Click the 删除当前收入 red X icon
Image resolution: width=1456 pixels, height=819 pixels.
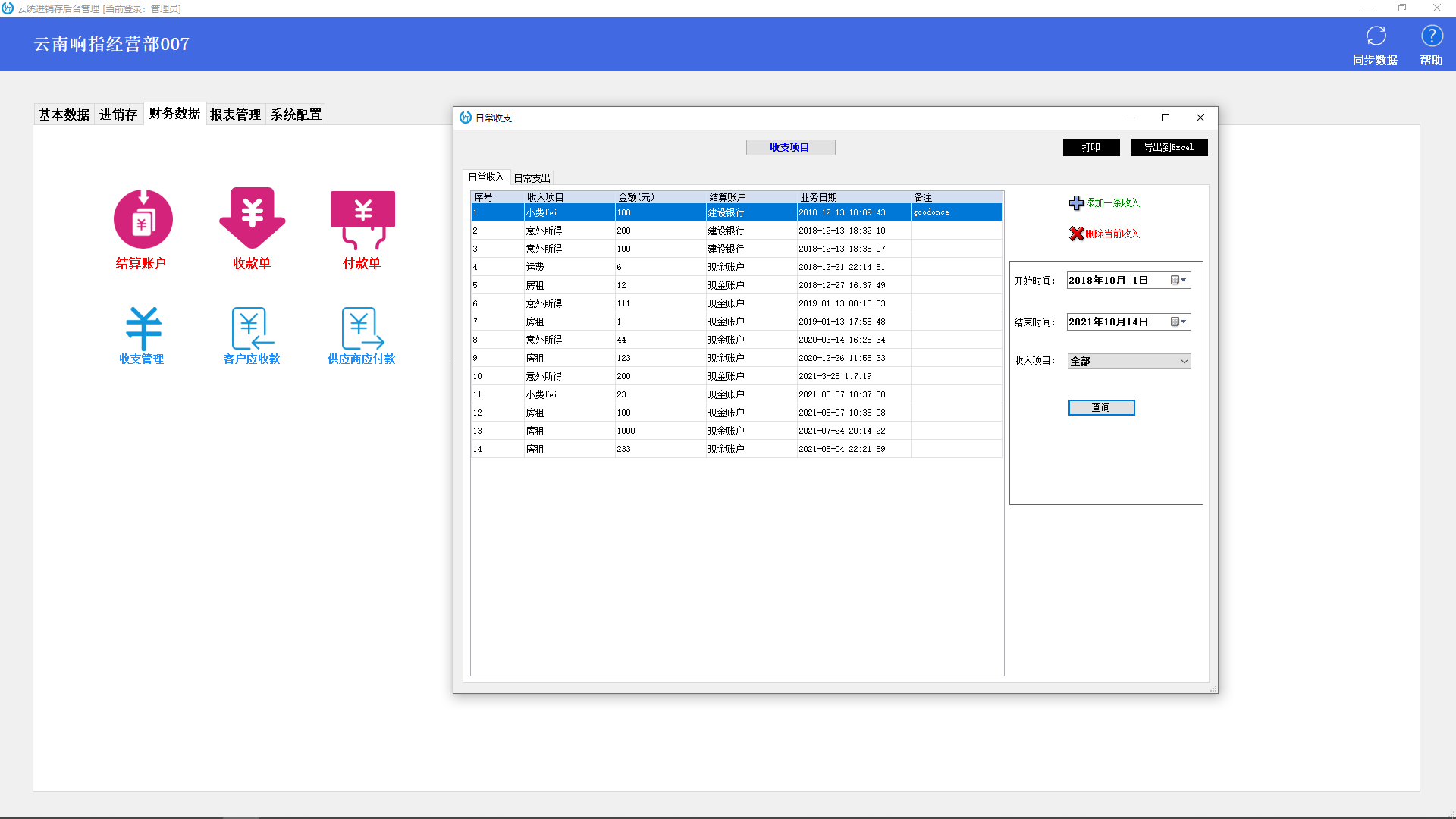click(x=1076, y=234)
